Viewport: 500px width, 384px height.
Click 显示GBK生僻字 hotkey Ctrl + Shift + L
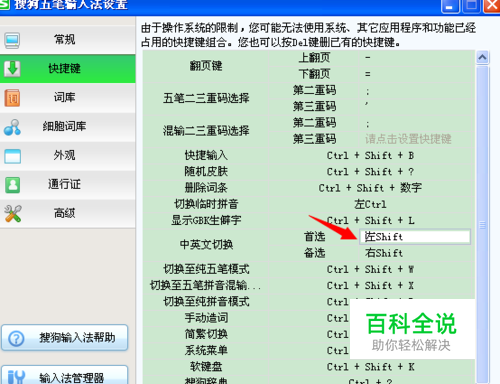[x=371, y=220]
